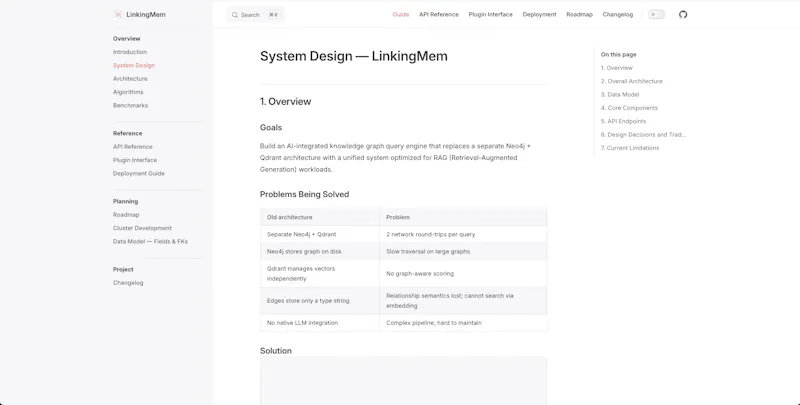Click the Overview sidebar section heading
Screen dimensions: 800x405
[x=127, y=39]
